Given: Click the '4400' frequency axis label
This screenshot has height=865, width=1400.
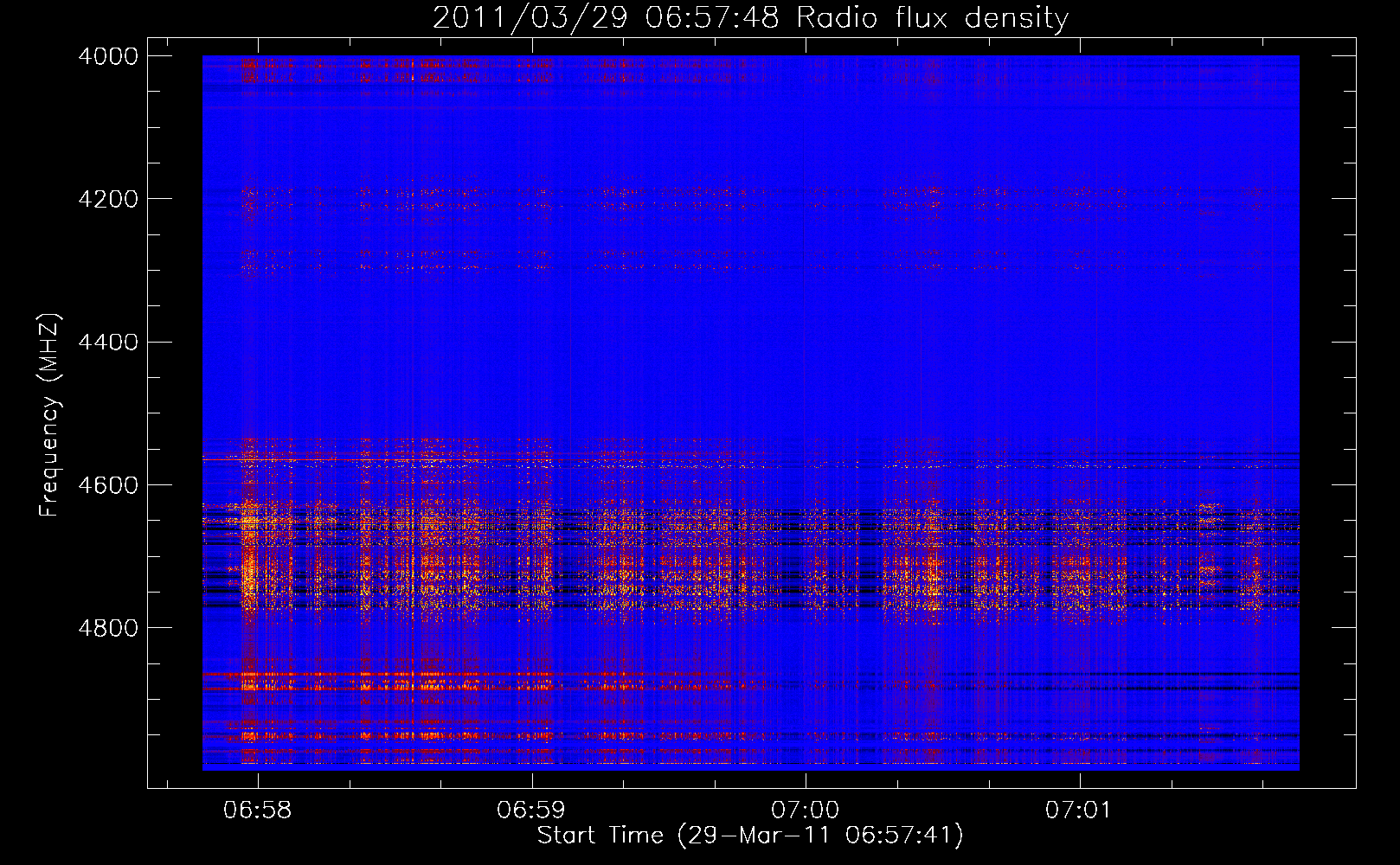Looking at the screenshot, I should pos(108,342).
